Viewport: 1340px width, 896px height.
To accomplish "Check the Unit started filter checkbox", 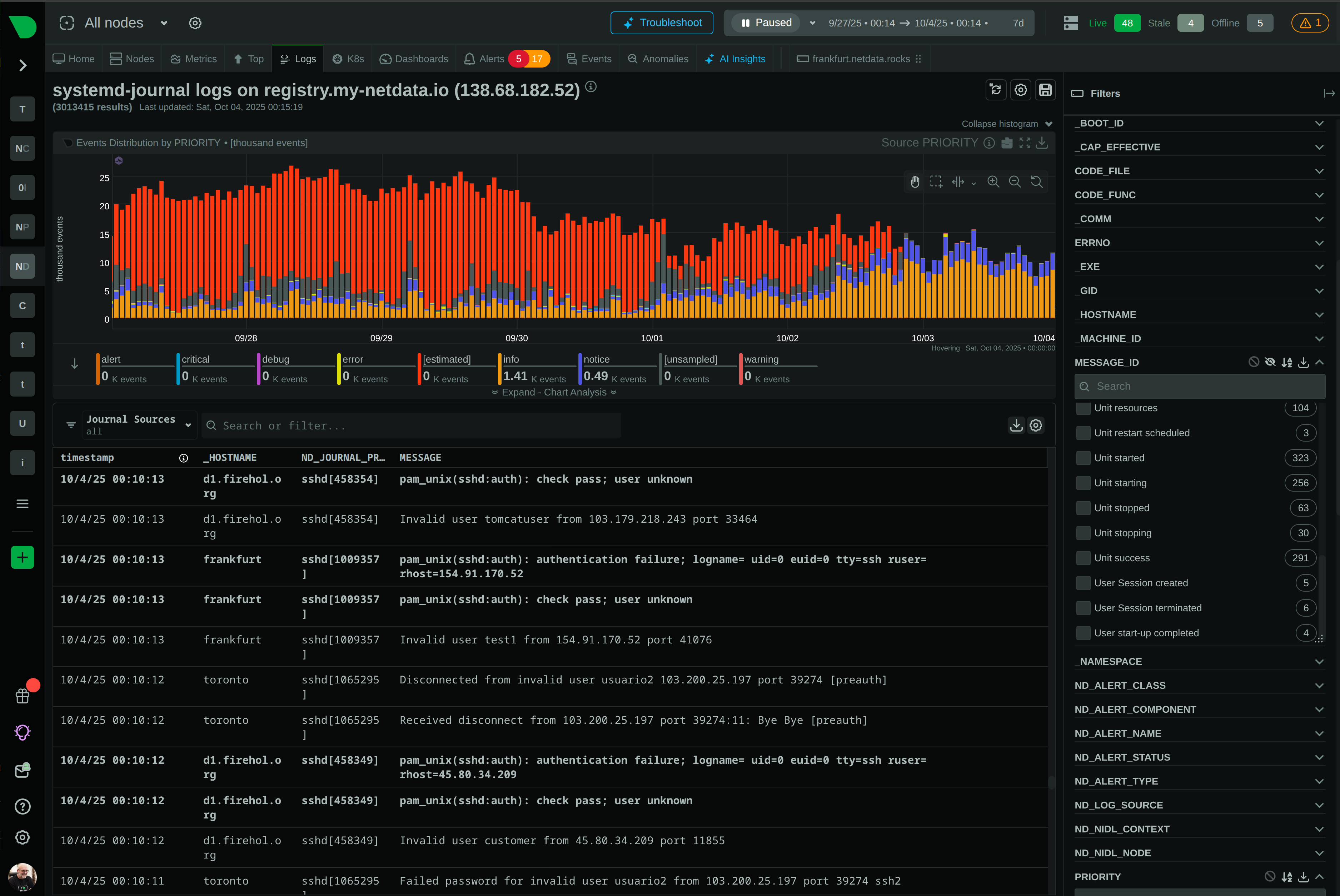I will (1083, 458).
